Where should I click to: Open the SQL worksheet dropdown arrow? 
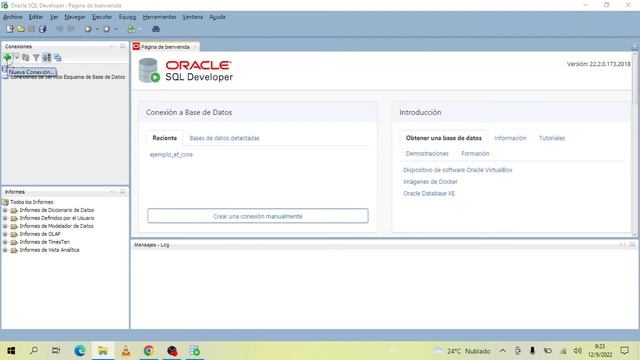point(140,29)
